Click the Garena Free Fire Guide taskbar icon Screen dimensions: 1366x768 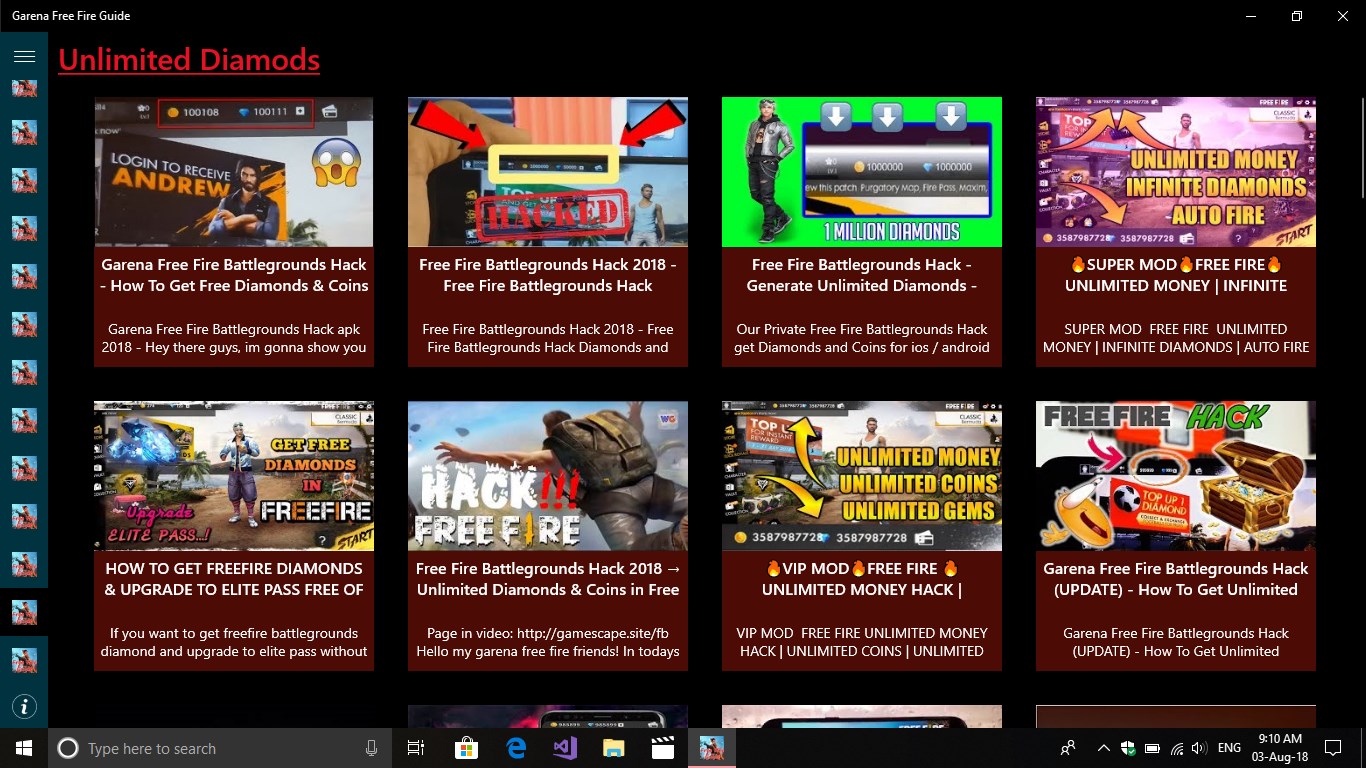(712, 748)
